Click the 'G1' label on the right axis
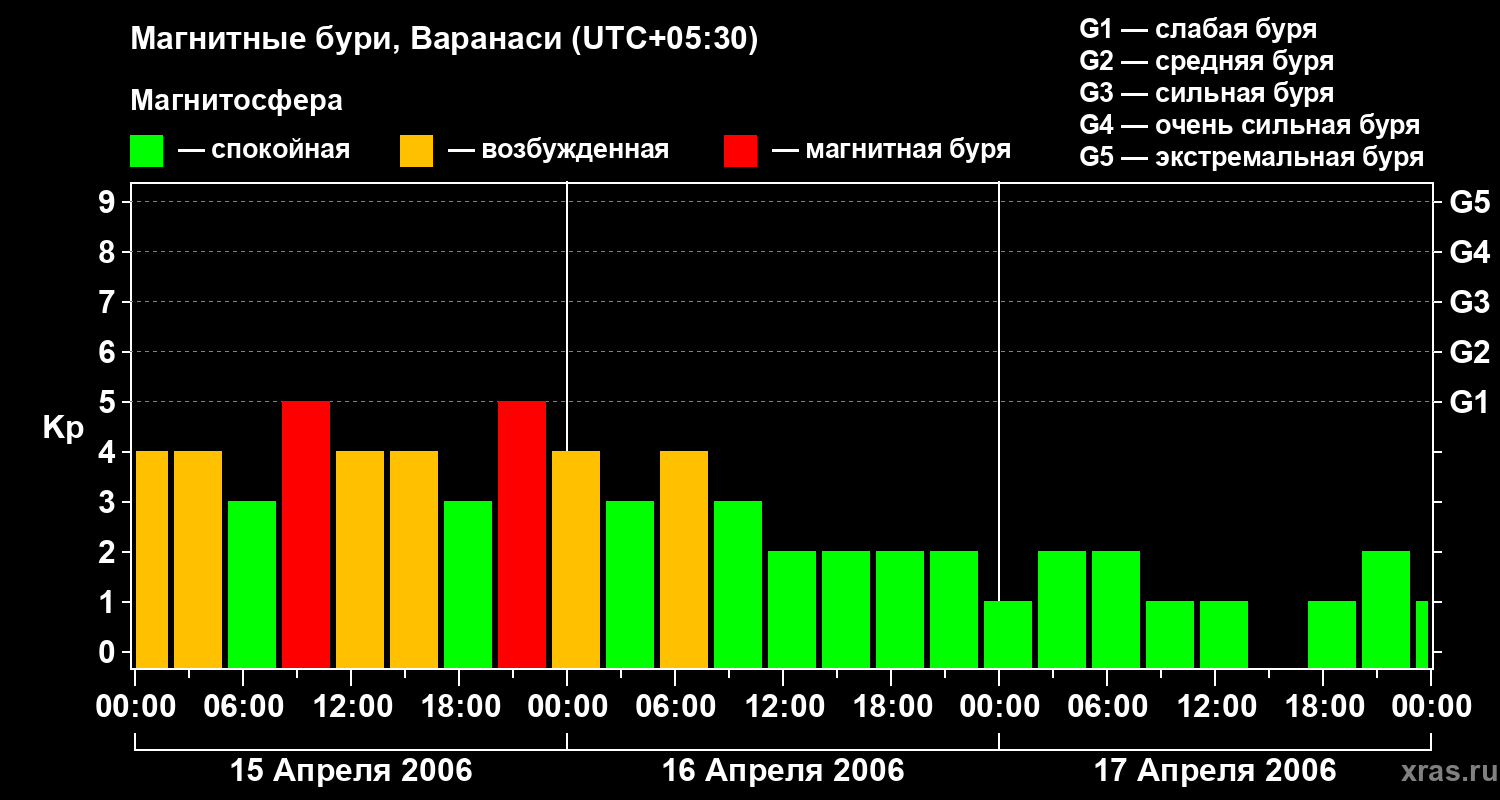This screenshot has width=1500, height=800. click(1469, 402)
